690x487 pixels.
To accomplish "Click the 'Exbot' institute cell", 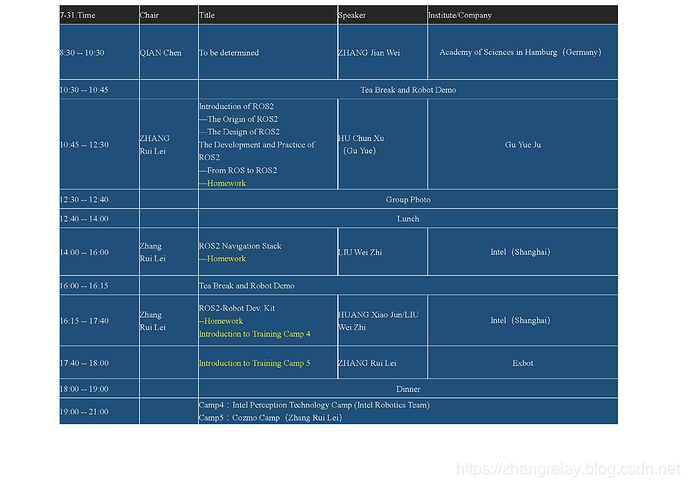I will (522, 363).
